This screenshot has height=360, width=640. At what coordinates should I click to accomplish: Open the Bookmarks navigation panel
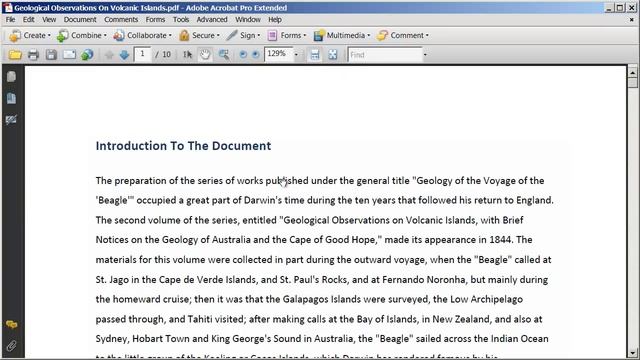tap(11, 98)
